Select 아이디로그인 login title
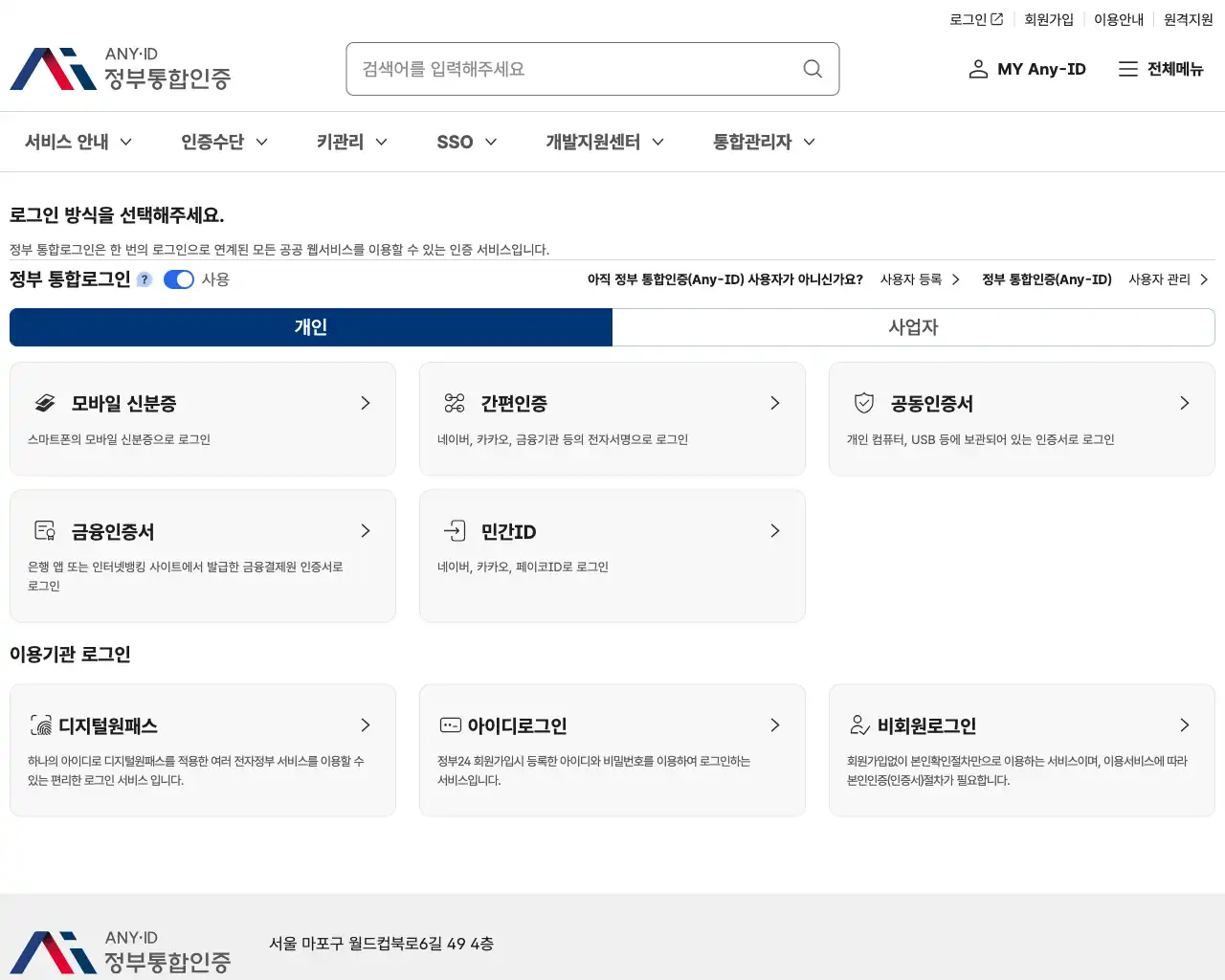The height and width of the screenshot is (980, 1225). pyautogui.click(x=518, y=726)
